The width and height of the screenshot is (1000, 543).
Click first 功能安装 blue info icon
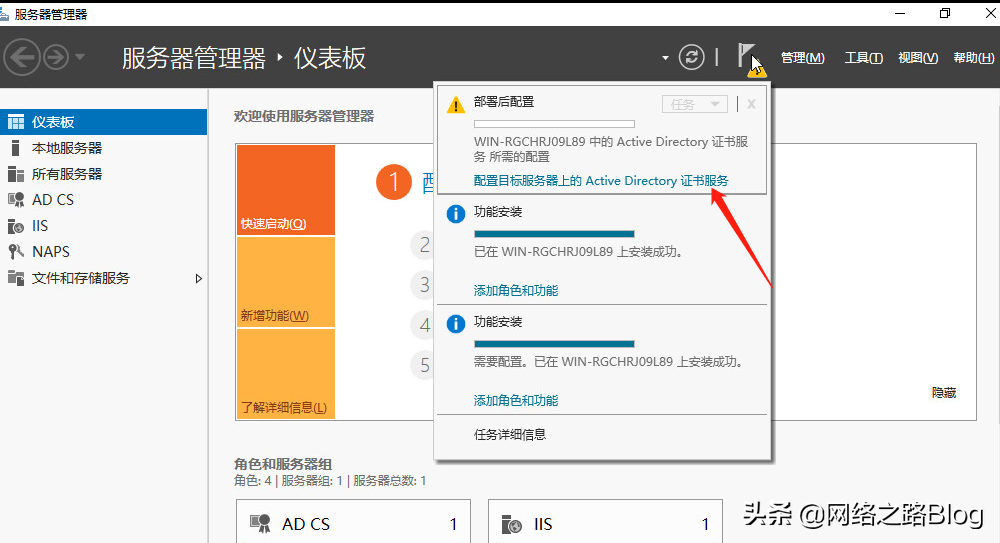click(455, 214)
